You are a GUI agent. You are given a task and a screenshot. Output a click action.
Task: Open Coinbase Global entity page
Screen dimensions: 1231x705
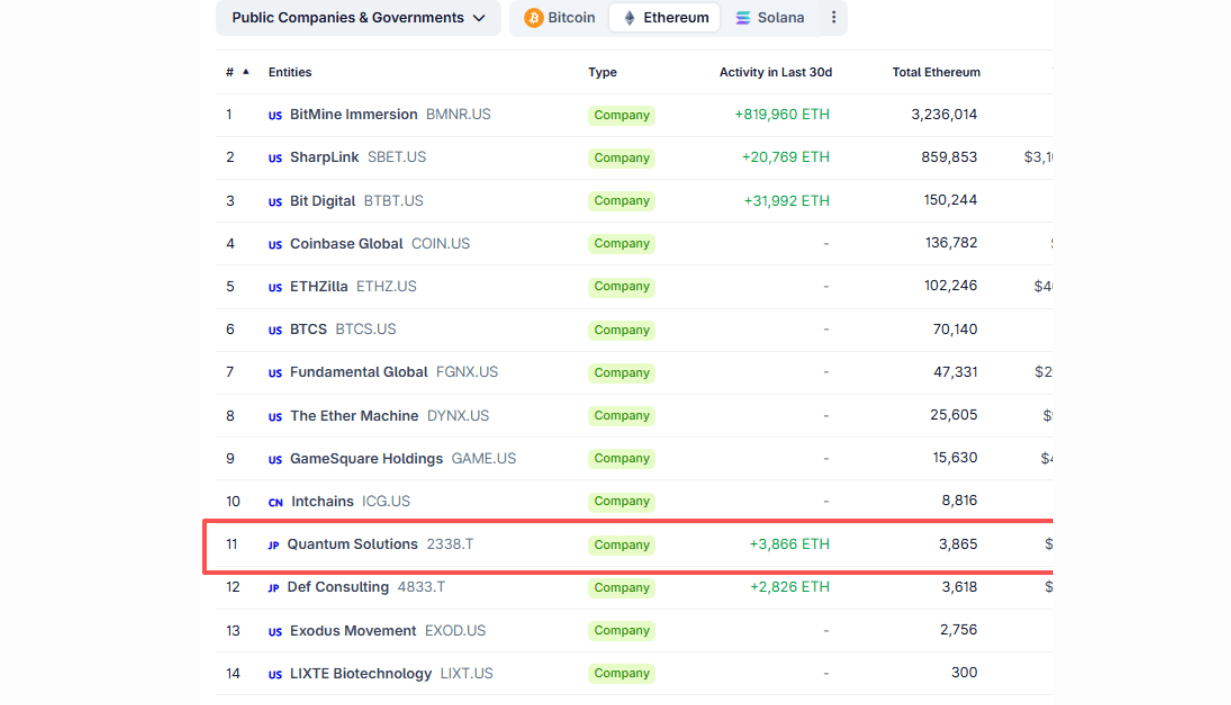[346, 243]
